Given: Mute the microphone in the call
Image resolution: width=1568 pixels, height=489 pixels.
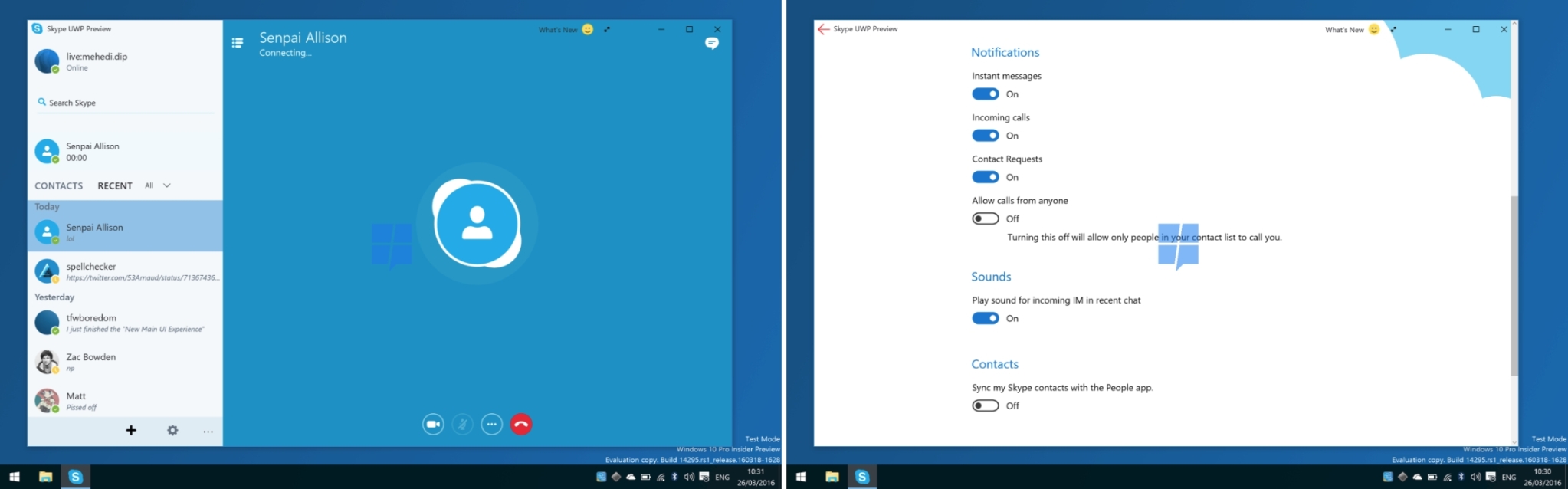Looking at the screenshot, I should pyautogui.click(x=462, y=424).
